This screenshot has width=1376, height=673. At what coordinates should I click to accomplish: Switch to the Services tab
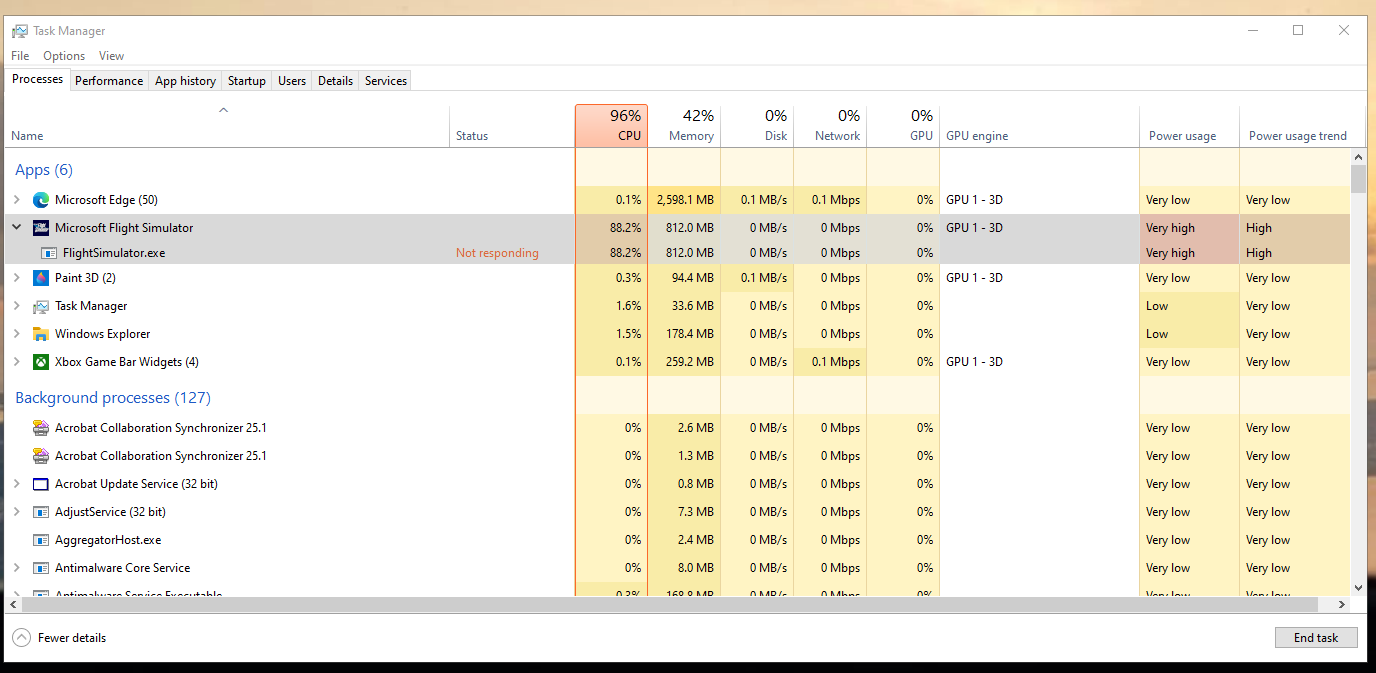[x=385, y=80]
